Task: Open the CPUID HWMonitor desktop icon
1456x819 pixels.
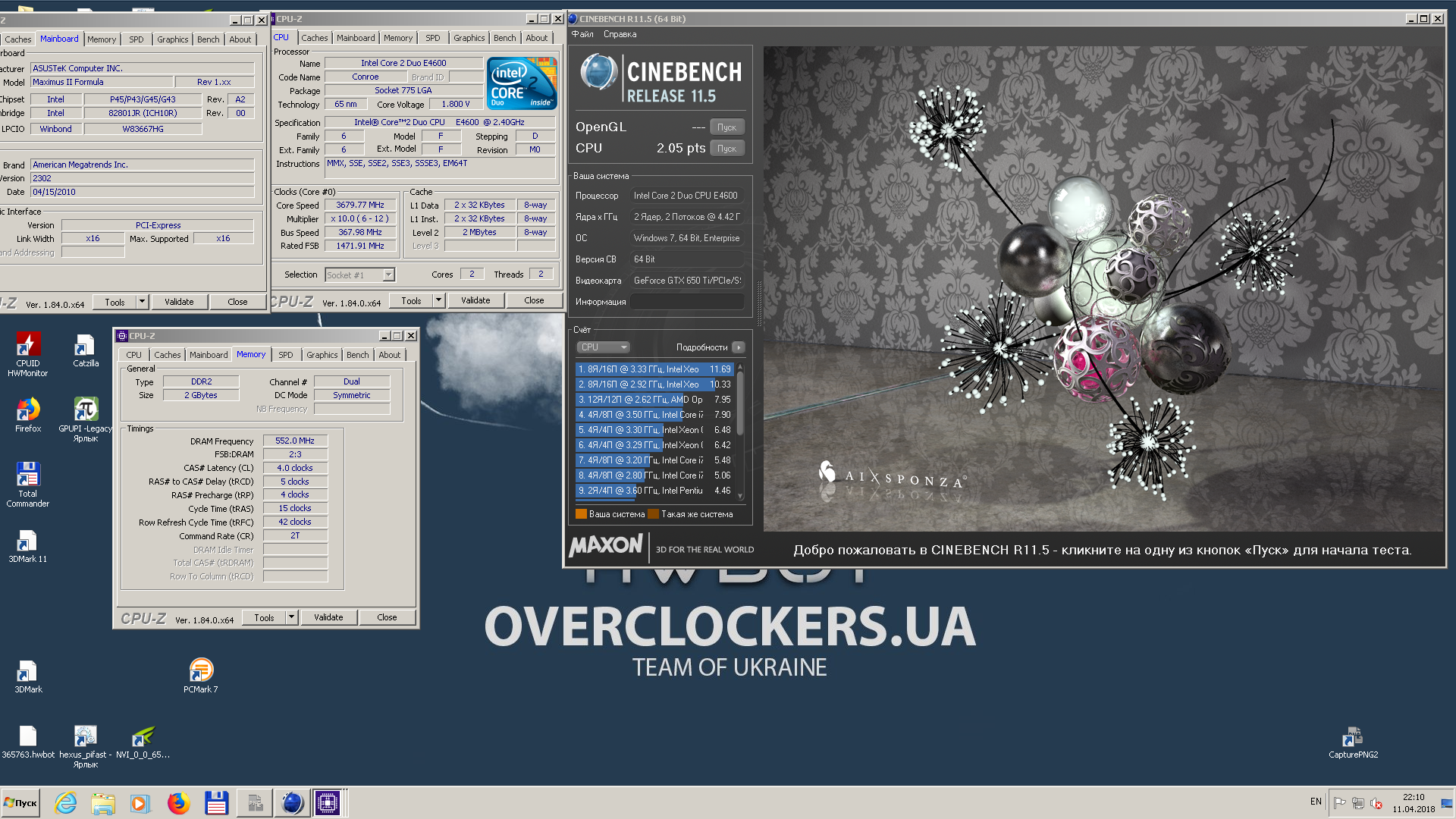Action: pyautogui.click(x=28, y=353)
